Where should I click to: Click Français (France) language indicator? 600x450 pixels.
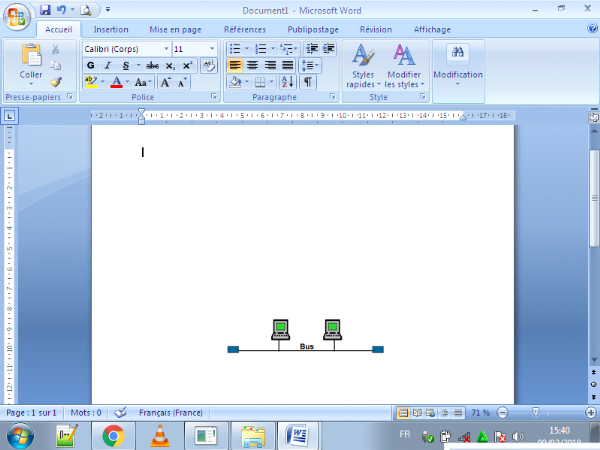click(171, 412)
